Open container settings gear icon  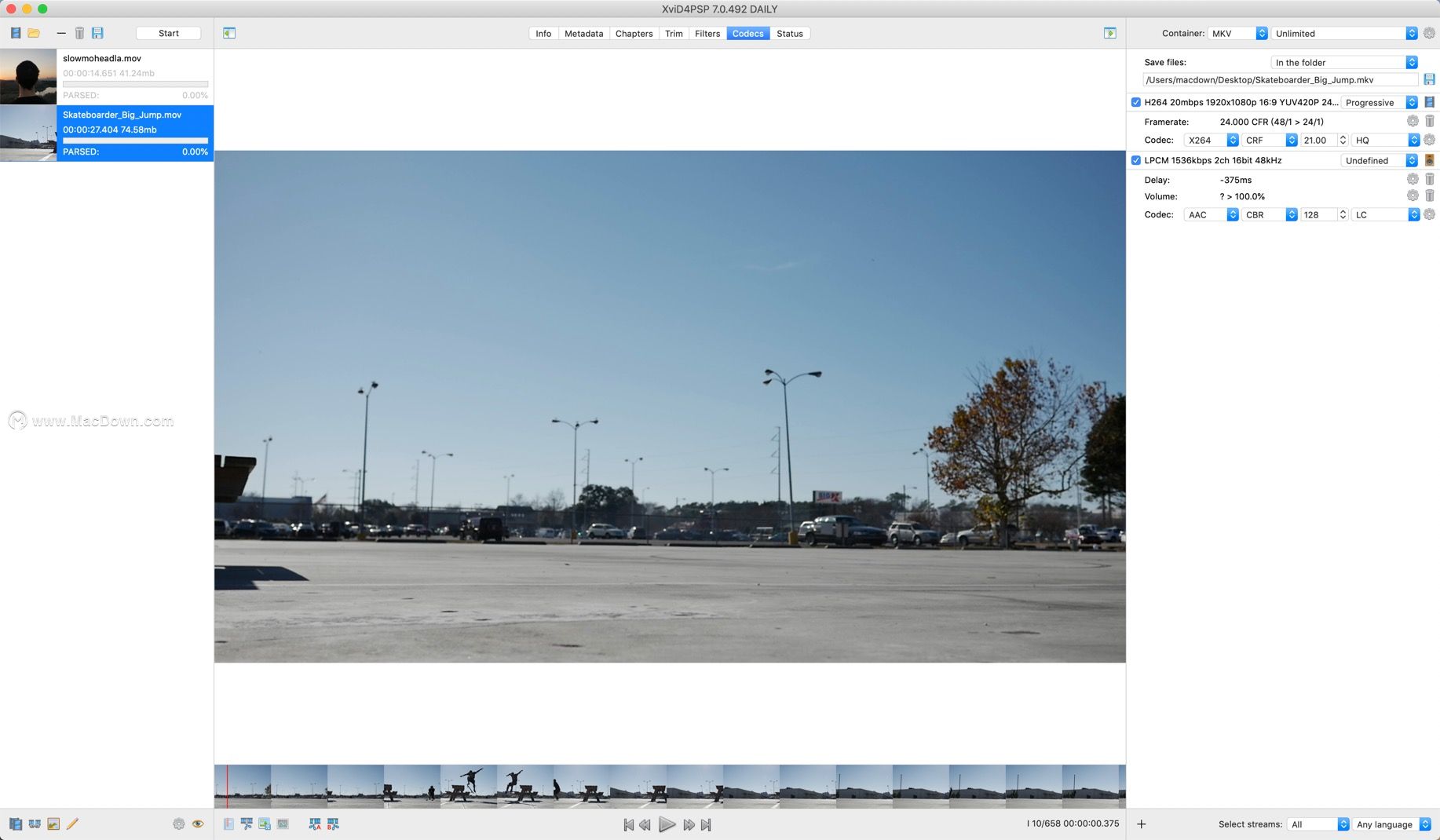pos(1430,33)
